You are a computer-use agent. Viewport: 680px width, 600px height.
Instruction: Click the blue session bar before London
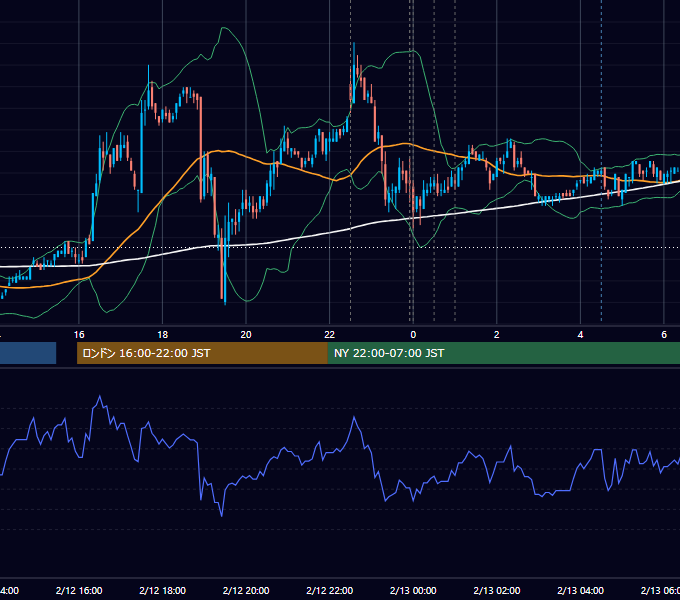pyautogui.click(x=28, y=353)
